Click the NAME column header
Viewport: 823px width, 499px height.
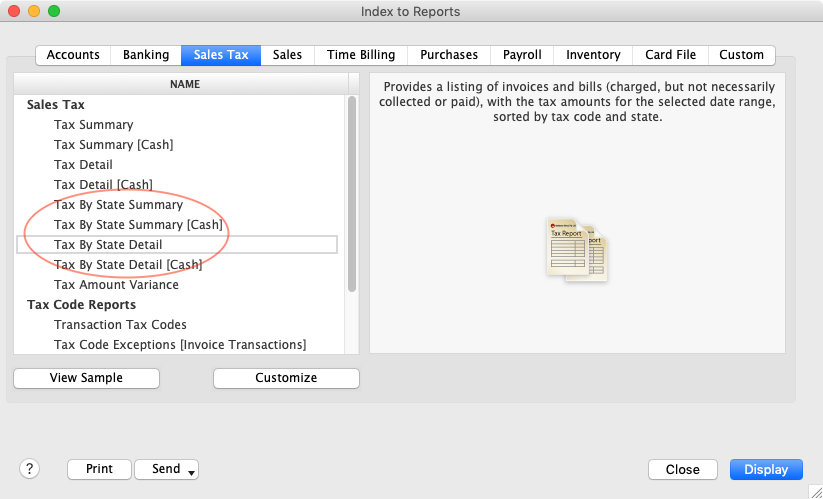tap(185, 85)
